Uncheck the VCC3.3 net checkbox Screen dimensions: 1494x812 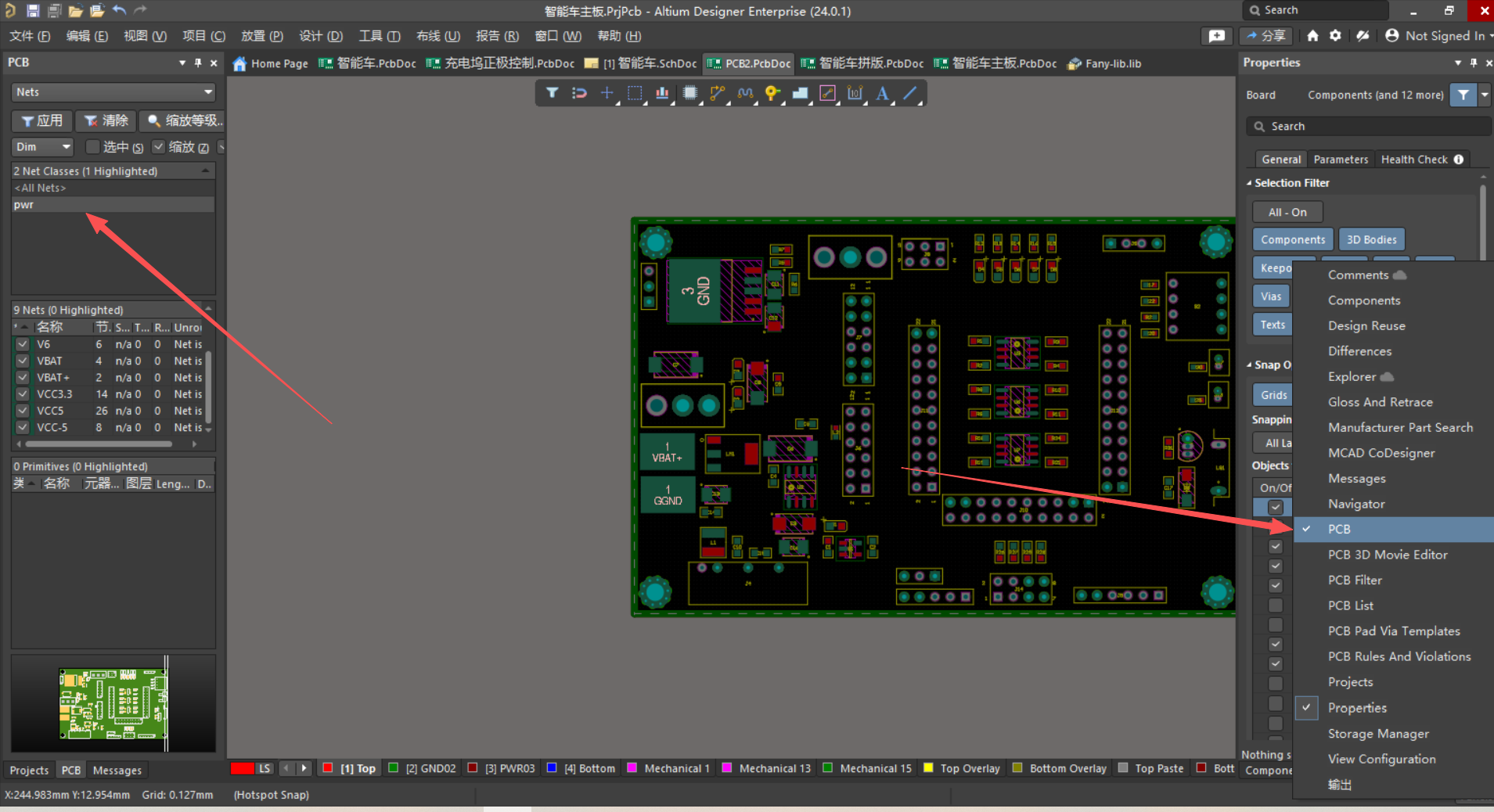(x=22, y=394)
